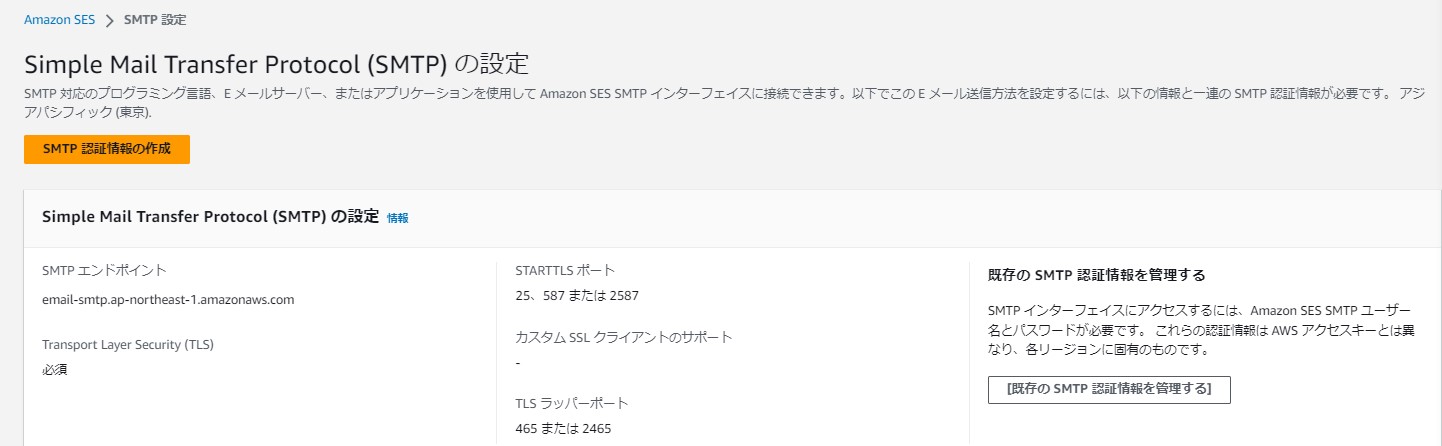1442x446 pixels.
Task: Click the STARTTLS ポート label
Action: 565,270
